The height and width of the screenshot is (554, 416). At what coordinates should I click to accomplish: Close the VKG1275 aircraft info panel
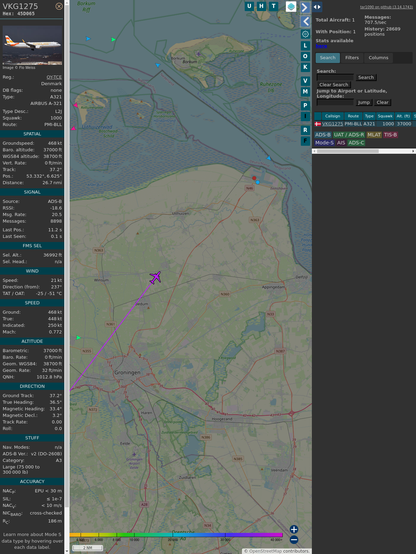[x=59, y=6]
